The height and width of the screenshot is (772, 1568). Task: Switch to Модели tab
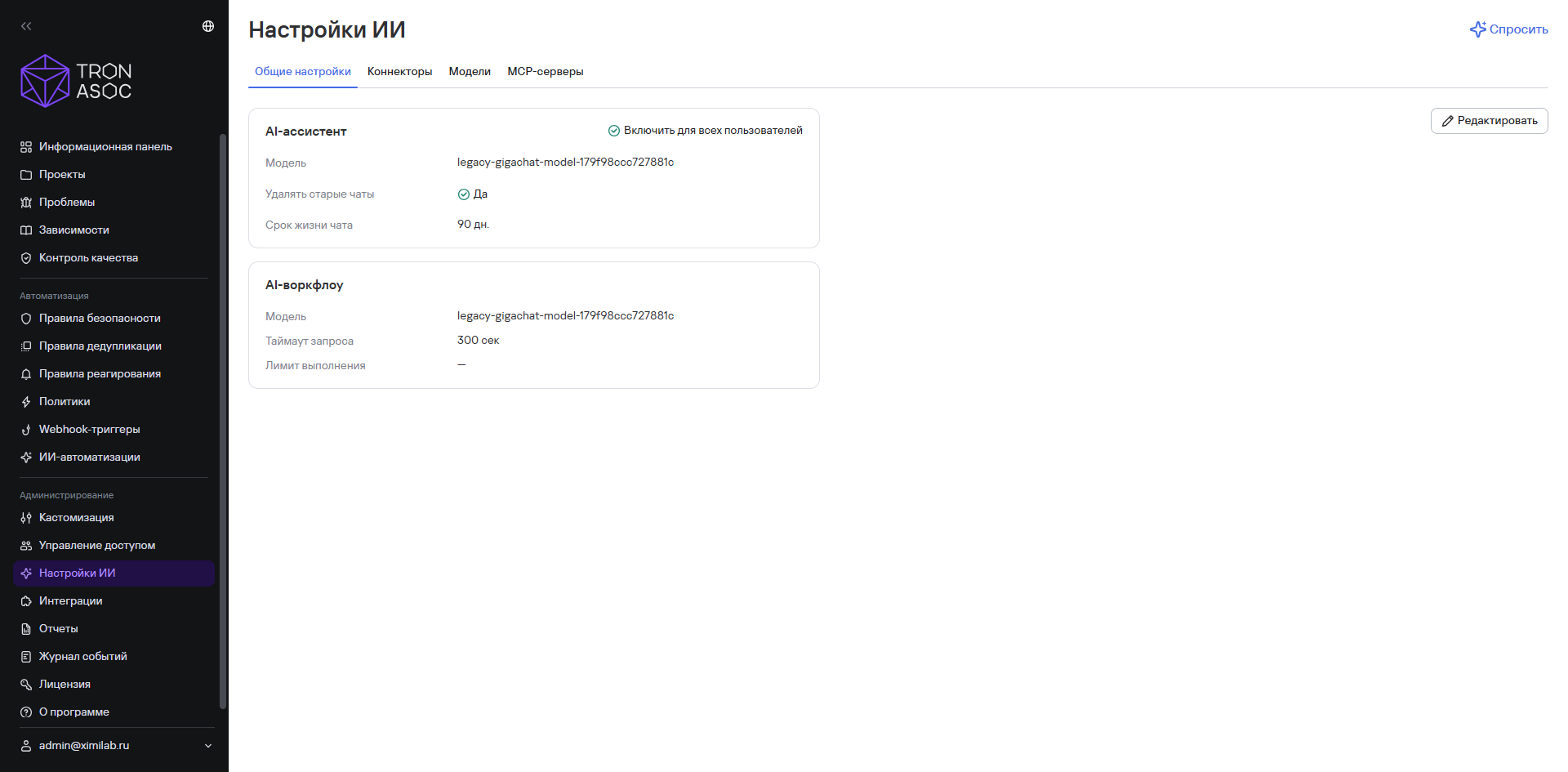pyautogui.click(x=470, y=72)
